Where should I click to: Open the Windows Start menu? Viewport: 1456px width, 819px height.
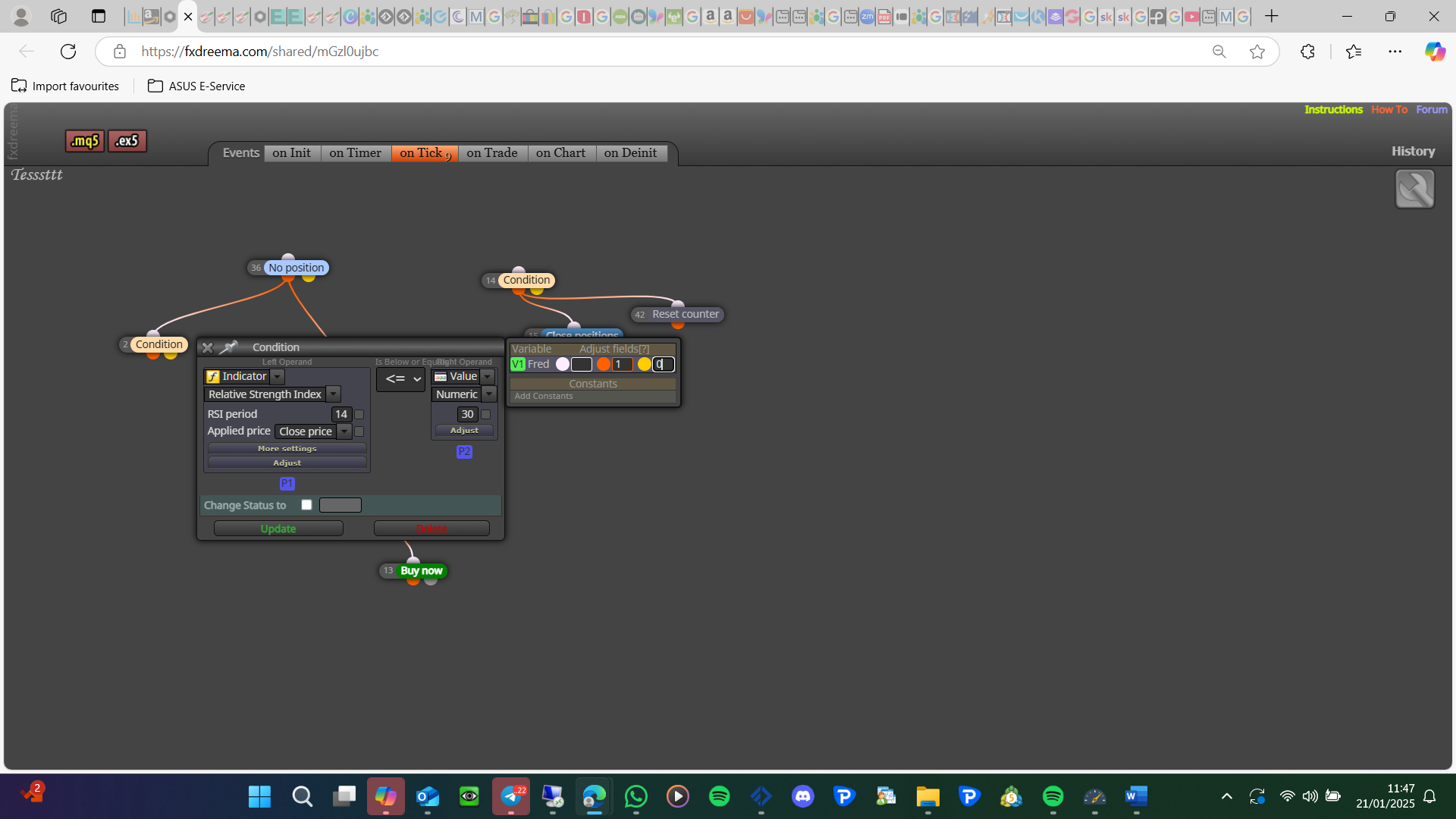point(259,796)
